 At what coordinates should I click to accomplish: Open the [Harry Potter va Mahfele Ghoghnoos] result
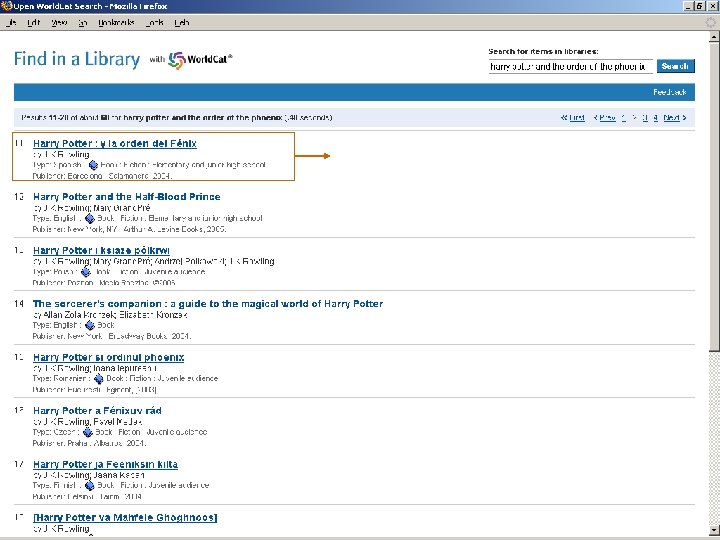coord(125,518)
